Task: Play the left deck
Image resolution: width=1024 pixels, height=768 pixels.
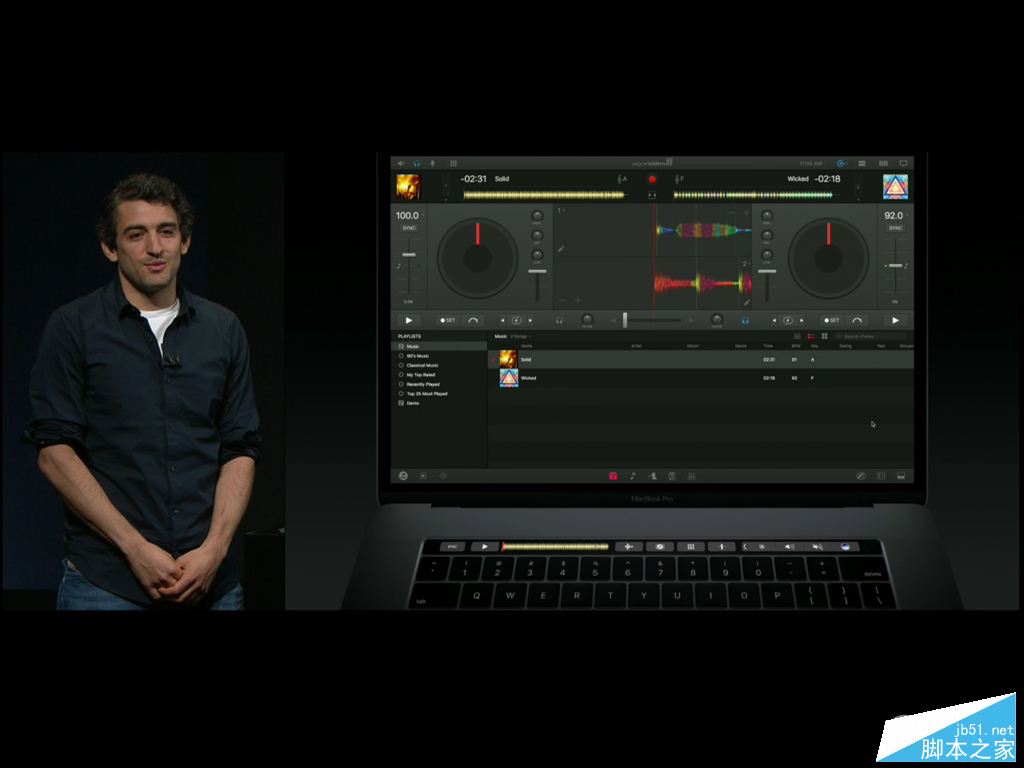Action: 409,321
